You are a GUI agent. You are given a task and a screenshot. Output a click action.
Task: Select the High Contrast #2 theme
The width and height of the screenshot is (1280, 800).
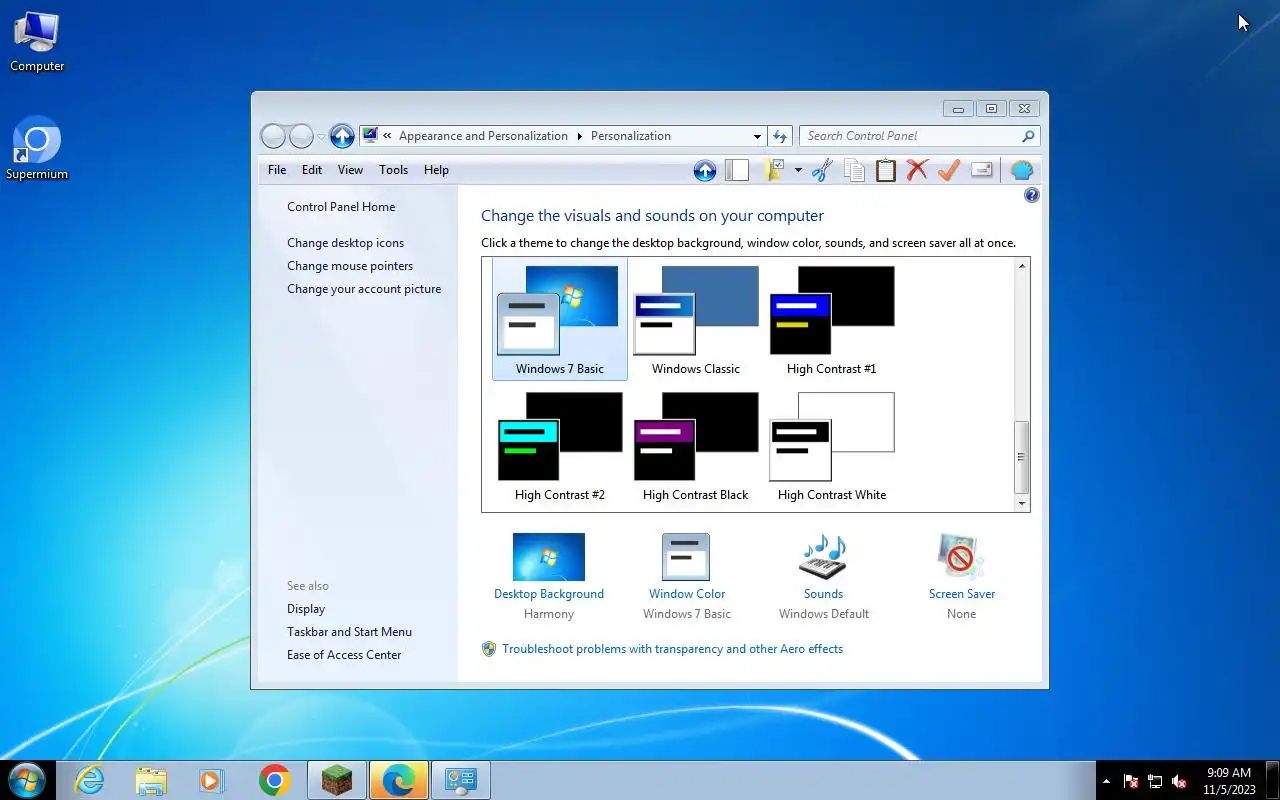[x=560, y=445]
